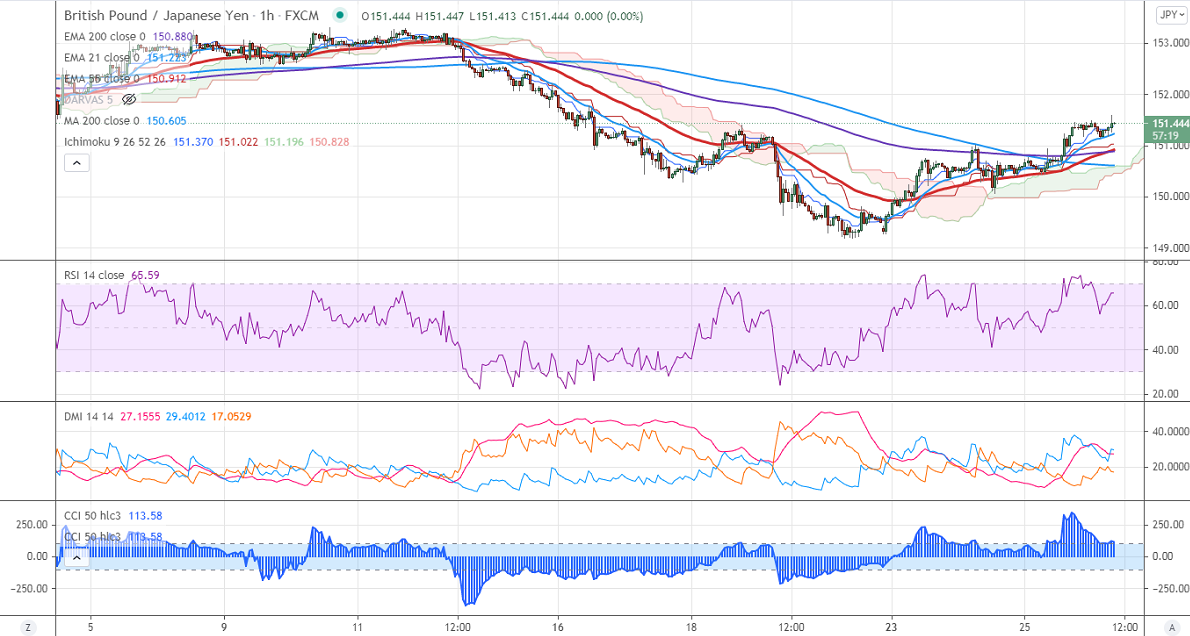This screenshot has width=1190, height=636.
Task: Click the Z timezone button at bottom left
Action: [x=29, y=627]
